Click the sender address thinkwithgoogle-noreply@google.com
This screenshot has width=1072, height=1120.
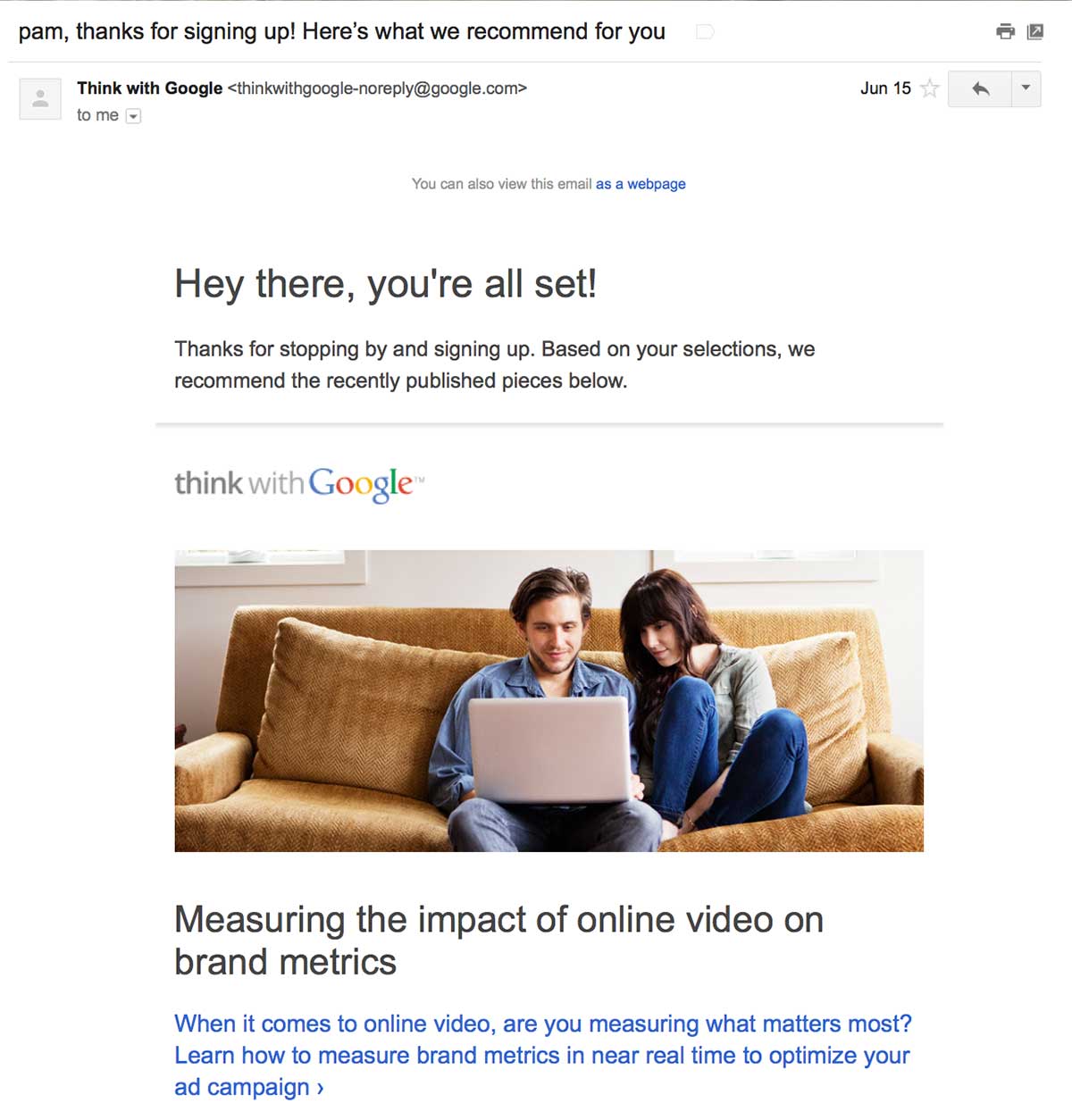tap(376, 88)
